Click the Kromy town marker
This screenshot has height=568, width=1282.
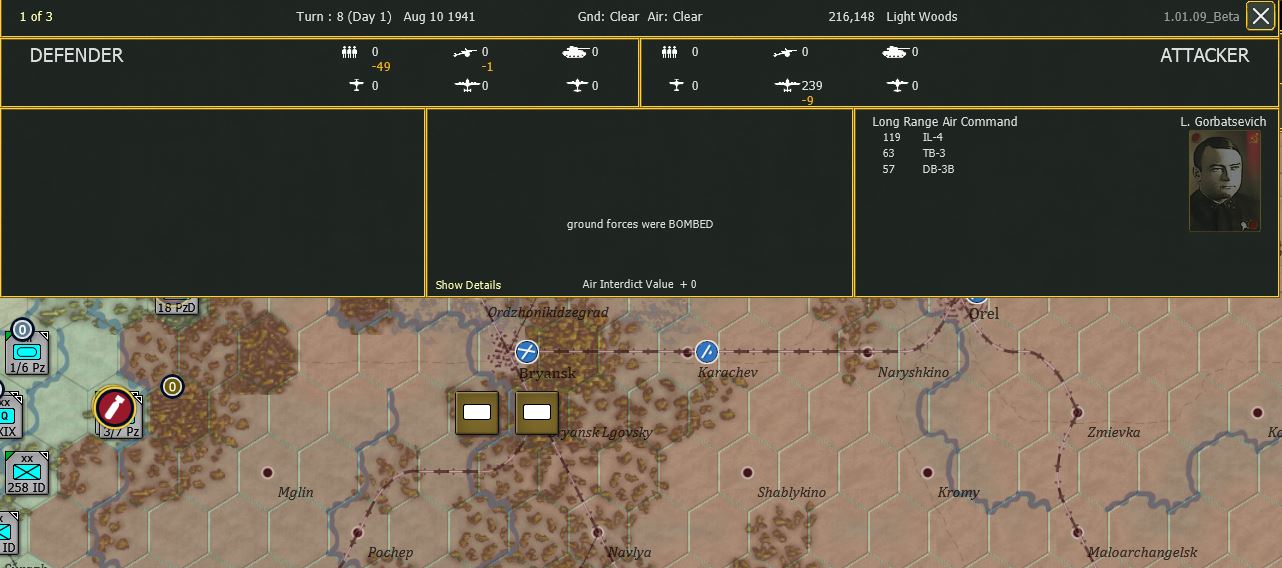click(927, 472)
